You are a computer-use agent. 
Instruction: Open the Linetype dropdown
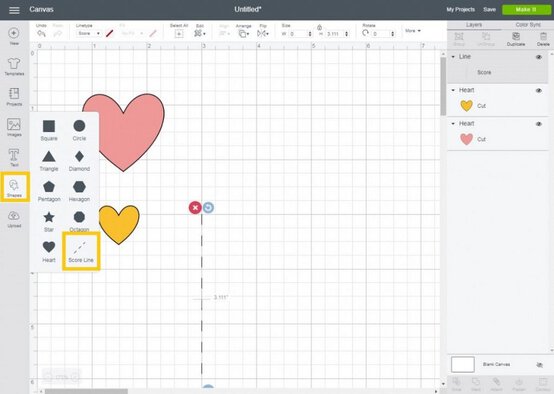89,33
